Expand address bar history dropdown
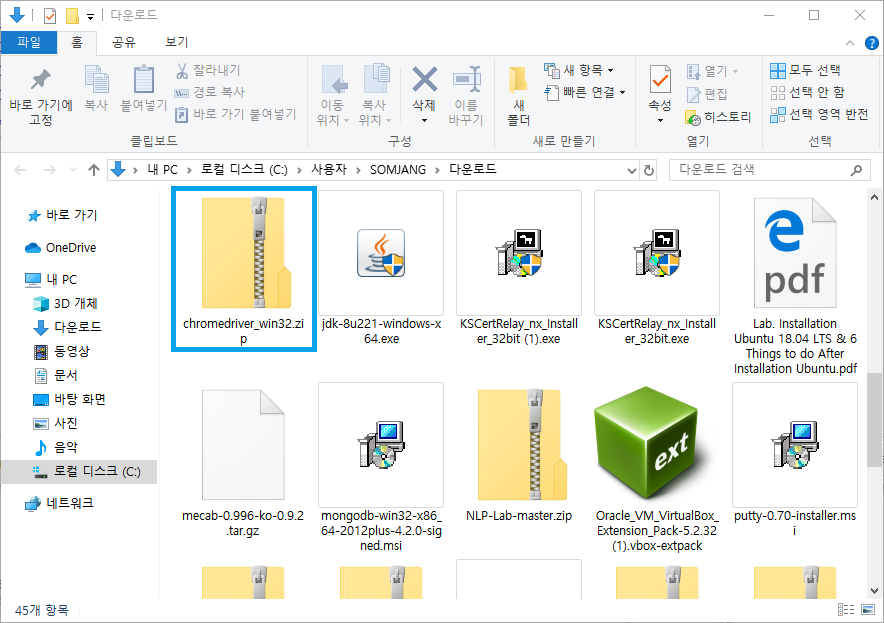This screenshot has width=884, height=623. [631, 170]
